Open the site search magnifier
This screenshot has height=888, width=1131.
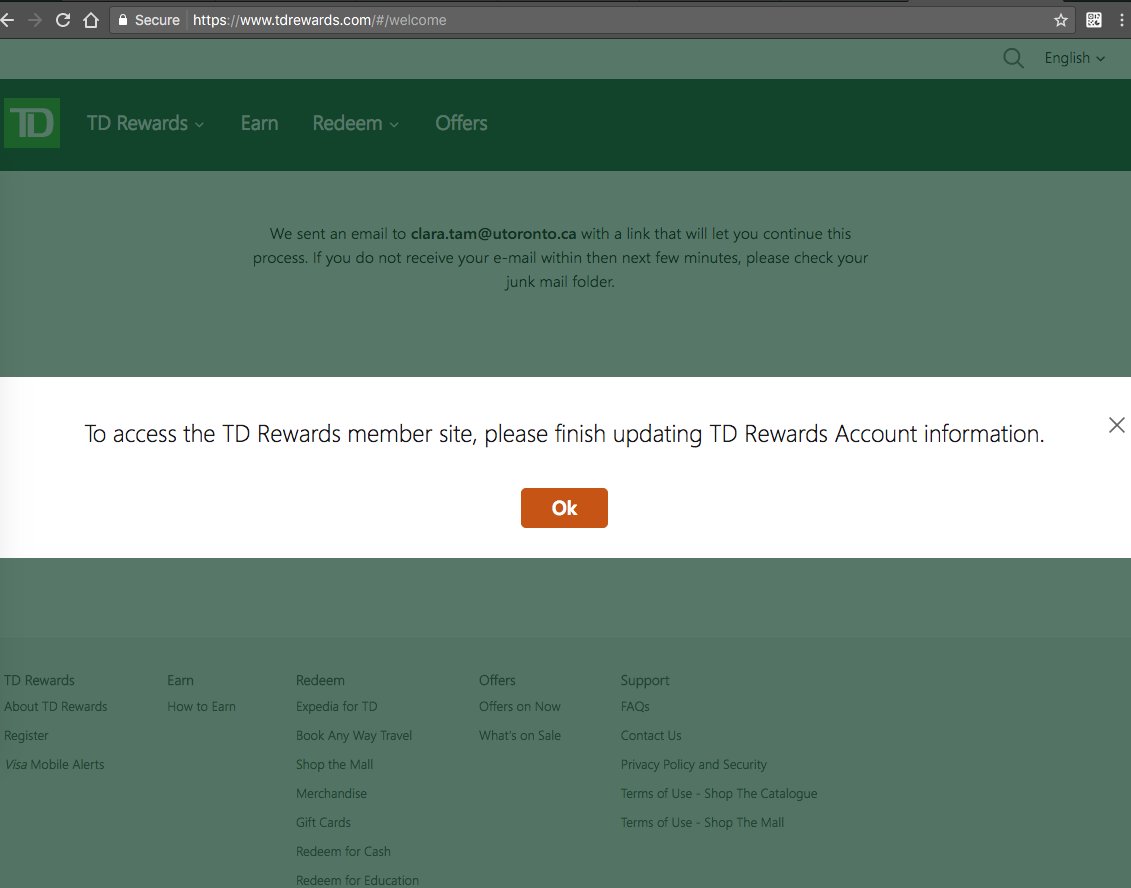click(1013, 58)
